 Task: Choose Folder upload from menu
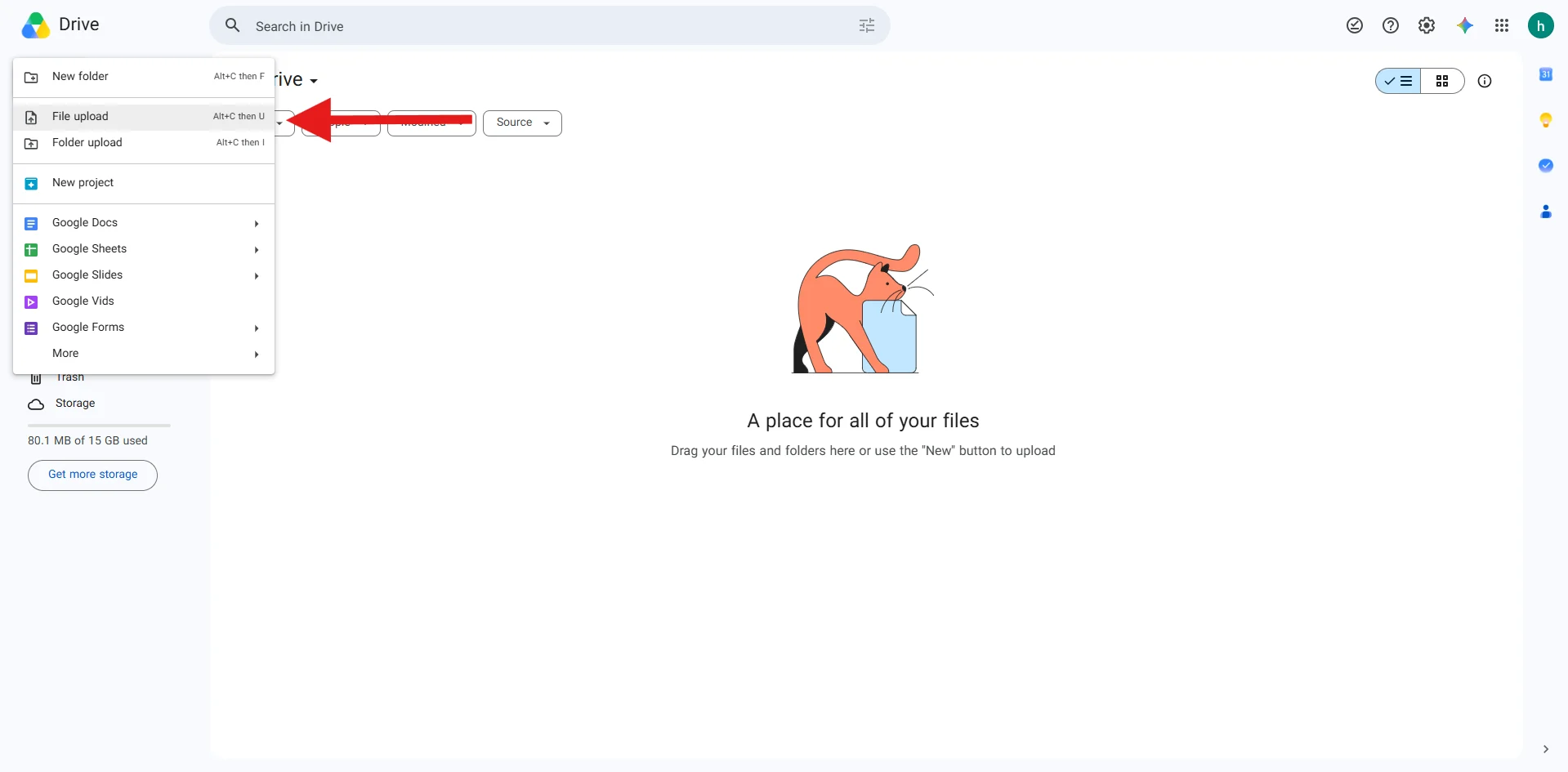coord(144,143)
